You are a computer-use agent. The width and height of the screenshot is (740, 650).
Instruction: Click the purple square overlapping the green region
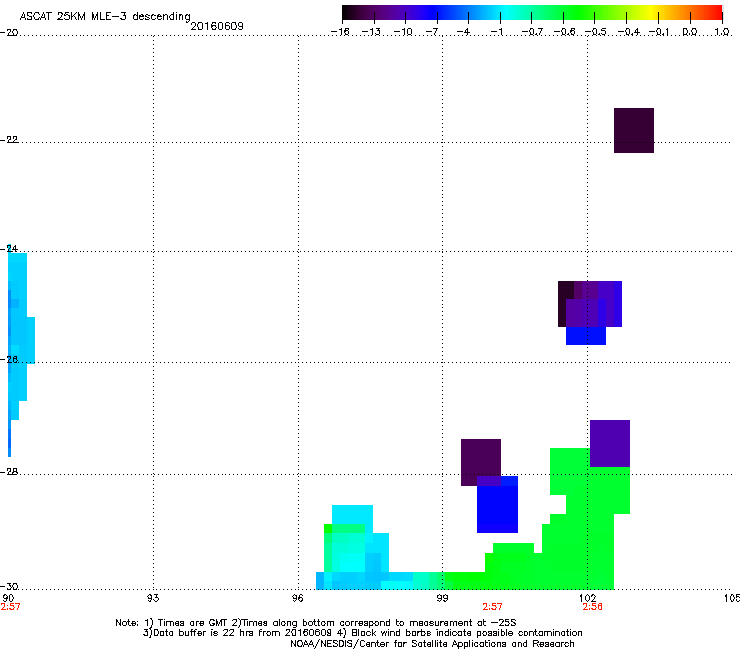point(610,443)
